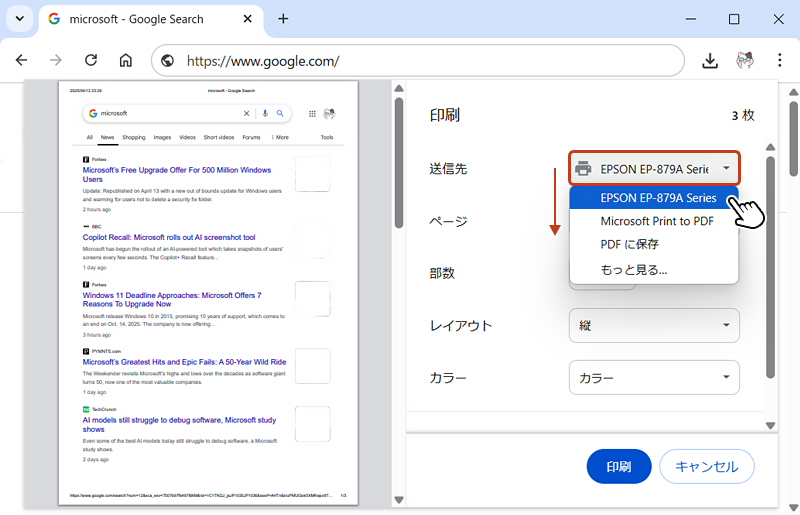Open the three-dot browser menu
The width and height of the screenshot is (800, 515).
point(780,60)
